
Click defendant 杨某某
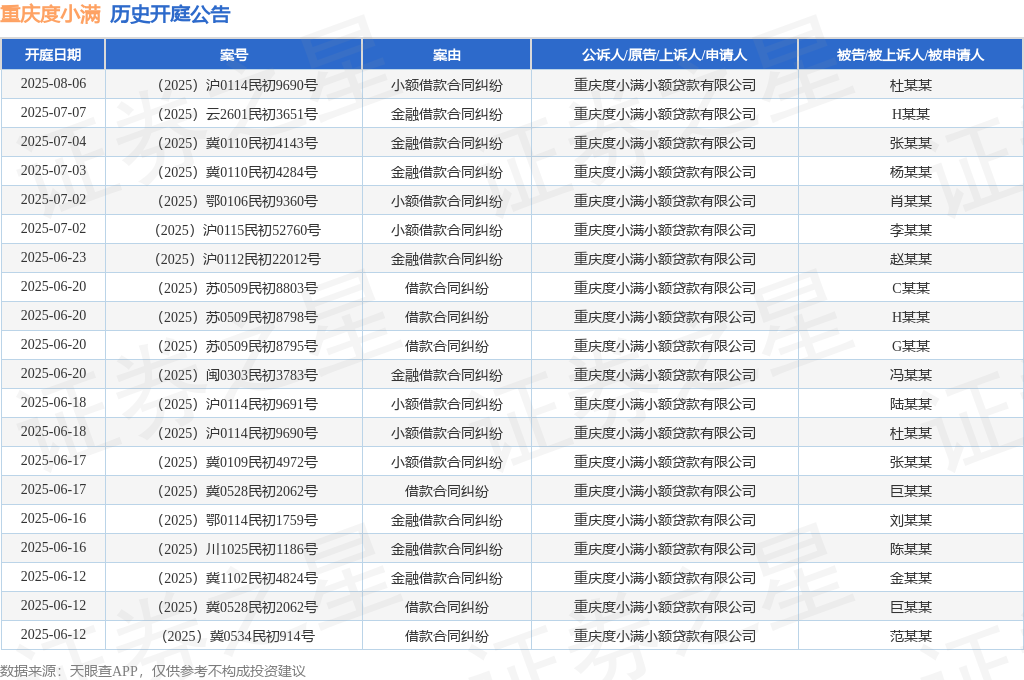(910, 172)
